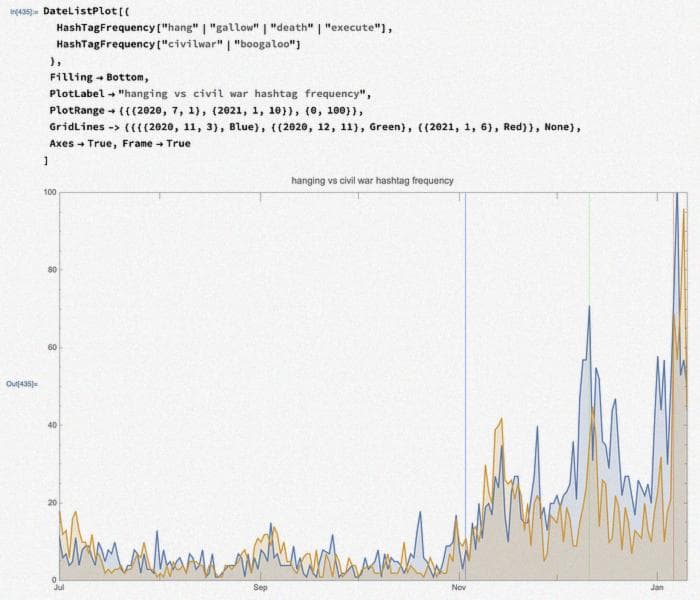Screen dimensions: 700x600
Task: Click the Axes option name
Action: click(x=62, y=143)
